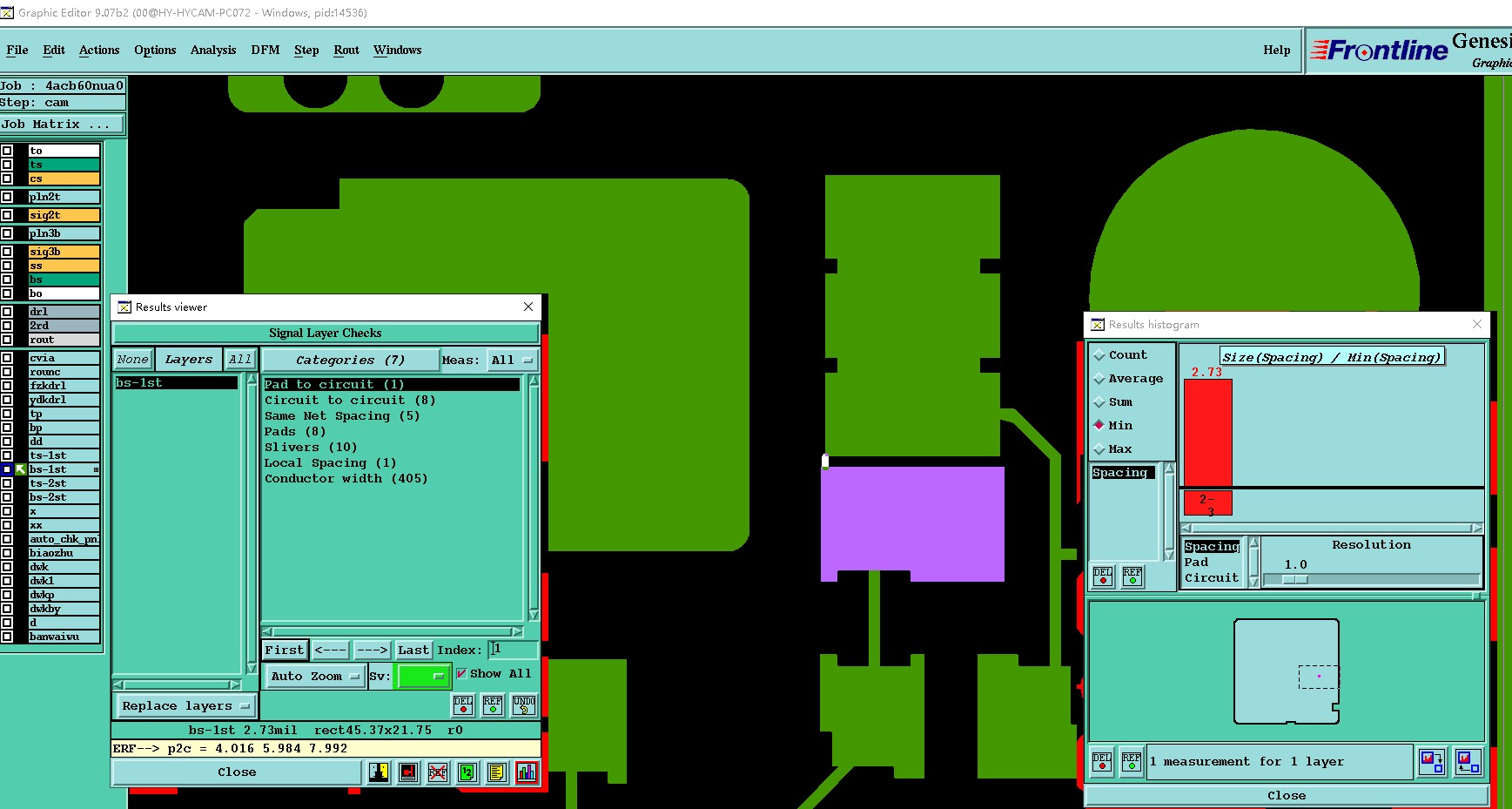Click the UNDO icon in Results viewer
The image size is (1512, 809).
click(524, 705)
